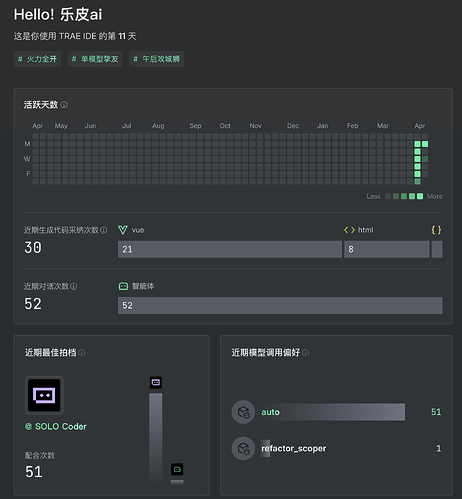Select the 单模型挚友 tag
Image resolution: width=462 pixels, height=499 pixels.
[x=95, y=59]
